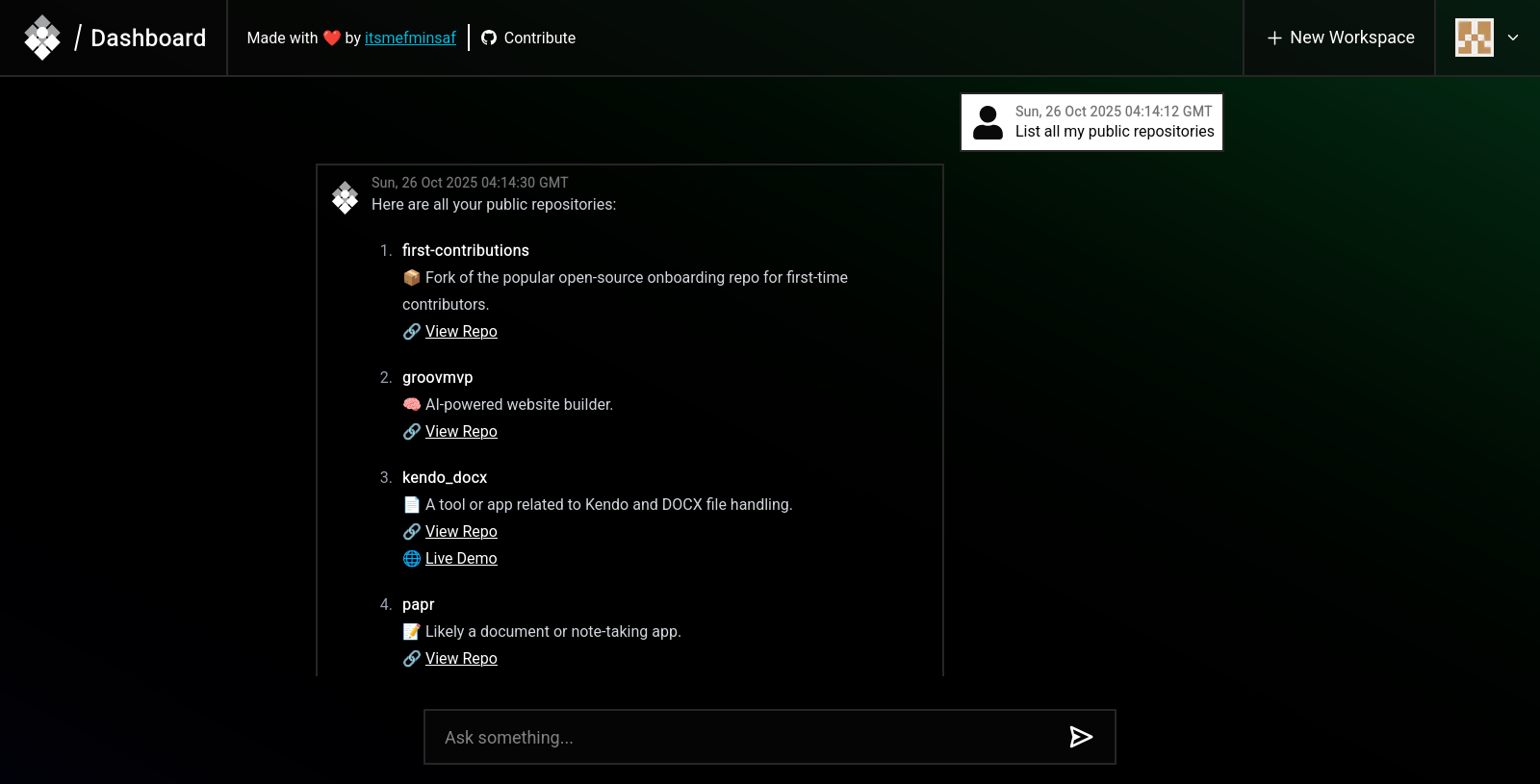Click the 'List all my public repositories' message
The height and width of the screenshot is (784, 1540).
[x=1115, y=132]
